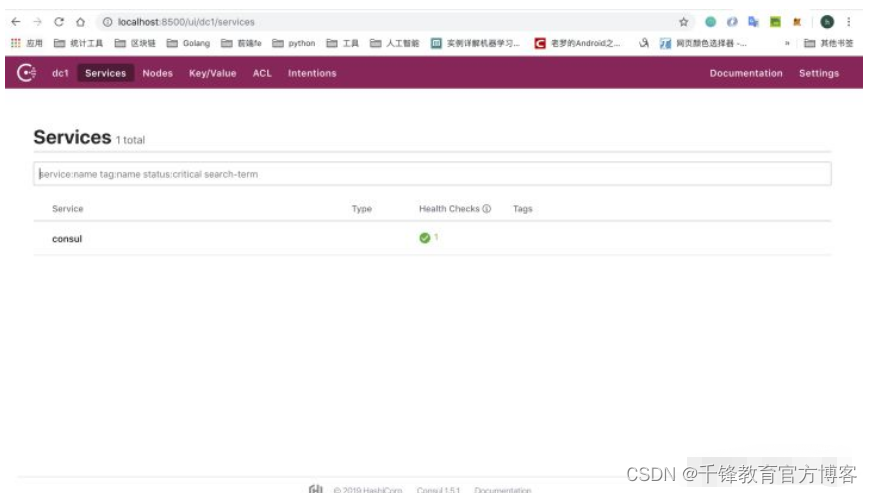The width and height of the screenshot is (872, 493).
Task: Open the 人工智能 bookmark folder
Action: click(x=395, y=43)
